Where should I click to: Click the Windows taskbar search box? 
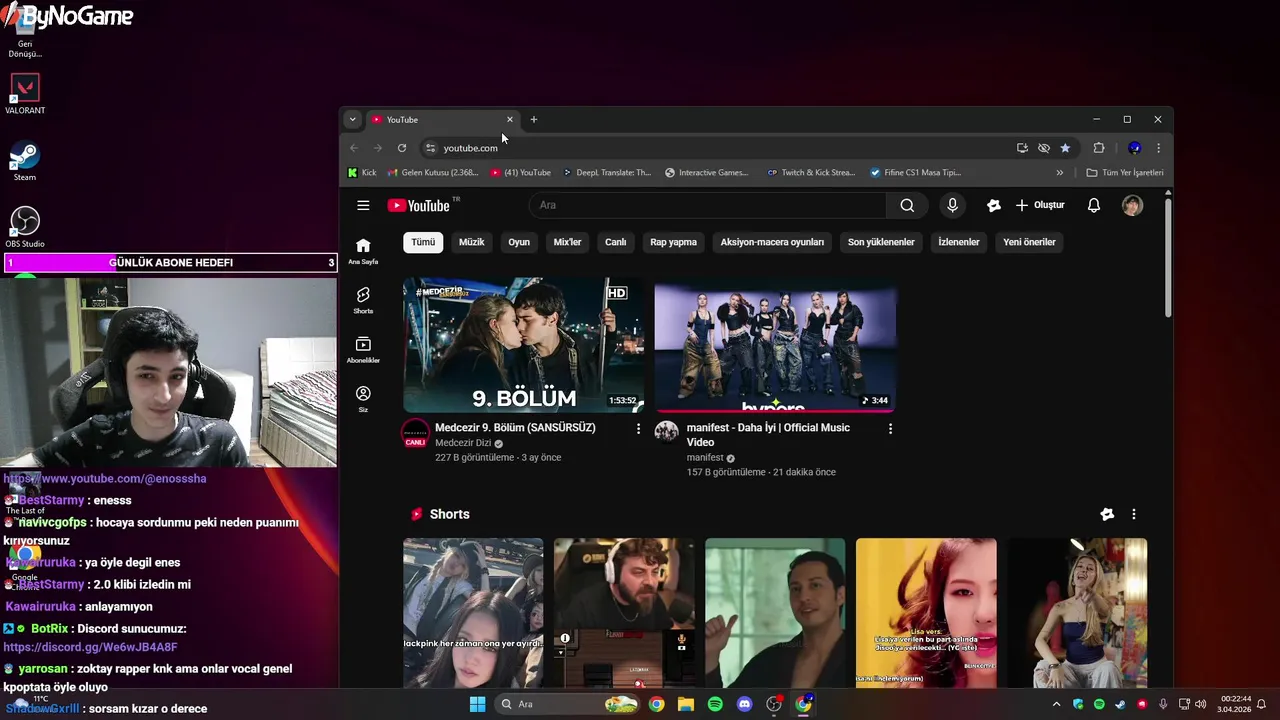point(569,704)
